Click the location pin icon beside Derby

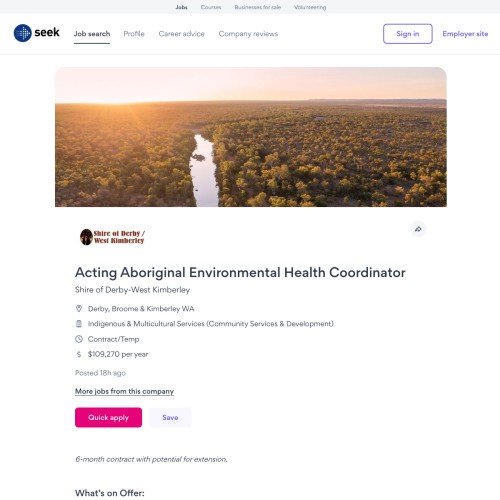79,308
